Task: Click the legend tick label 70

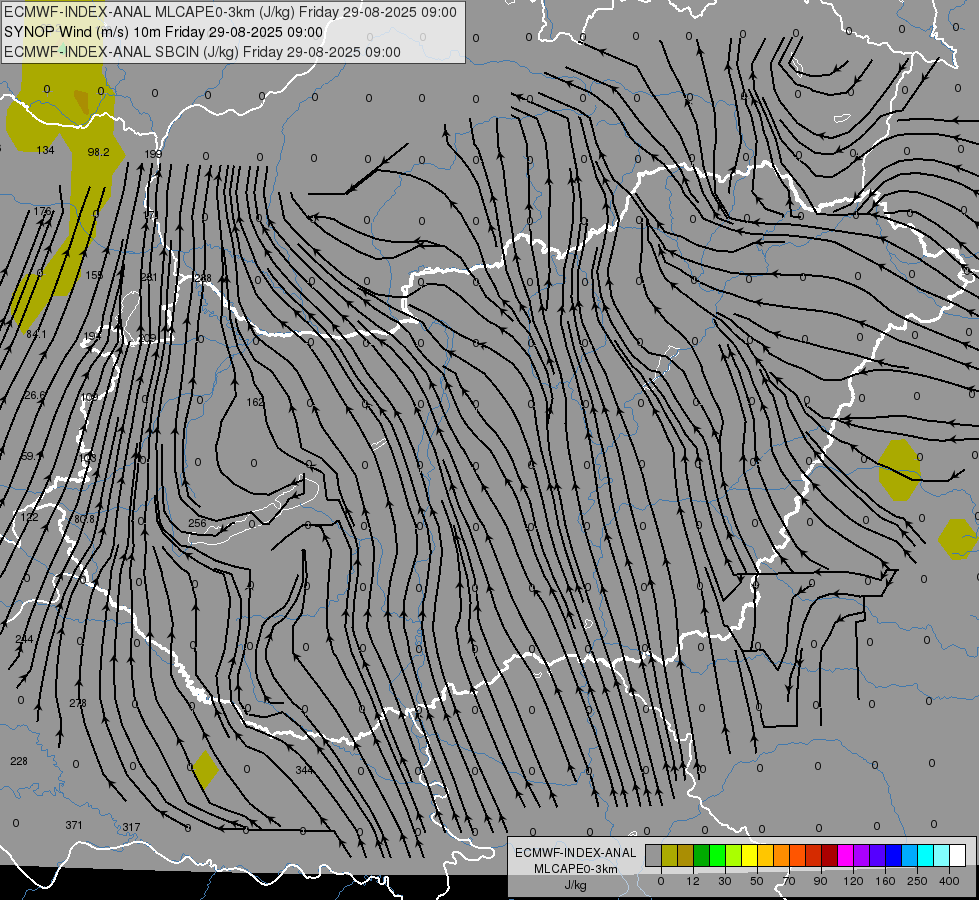Action: (x=789, y=881)
